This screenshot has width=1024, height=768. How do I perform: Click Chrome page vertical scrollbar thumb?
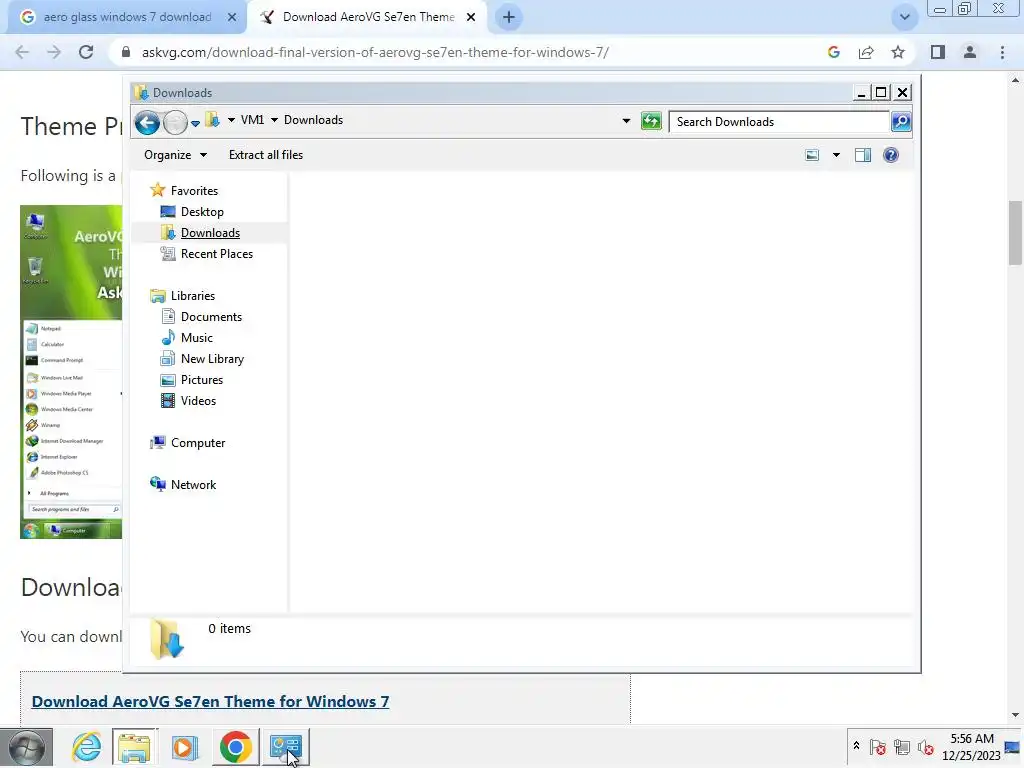1015,233
